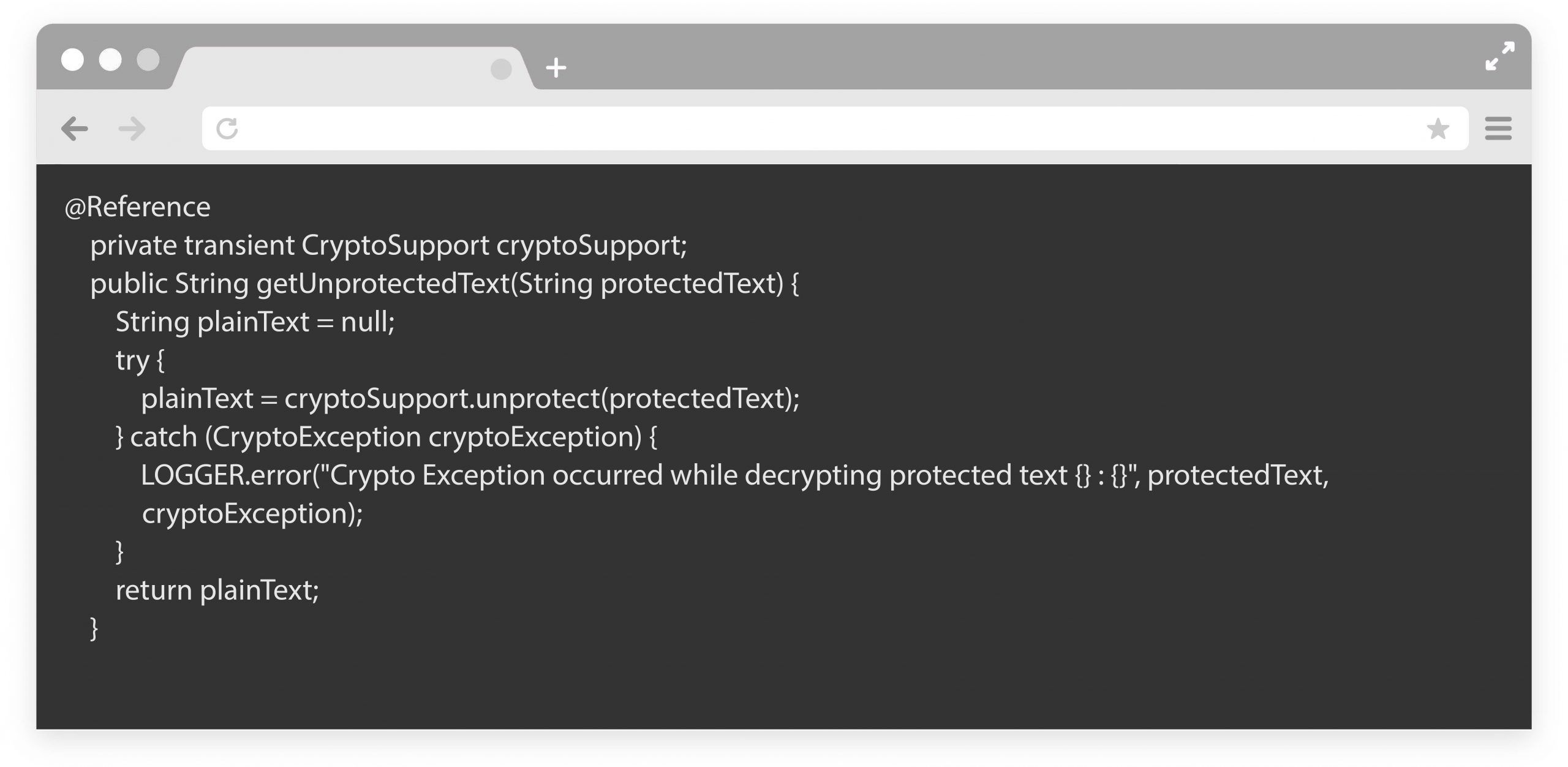This screenshot has height=767, width=1568.
Task: Bookmark page with the star icon
Action: click(x=1438, y=129)
